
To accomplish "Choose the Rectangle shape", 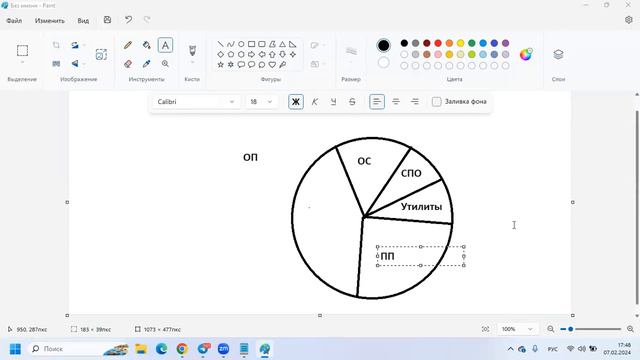I will coord(251,44).
